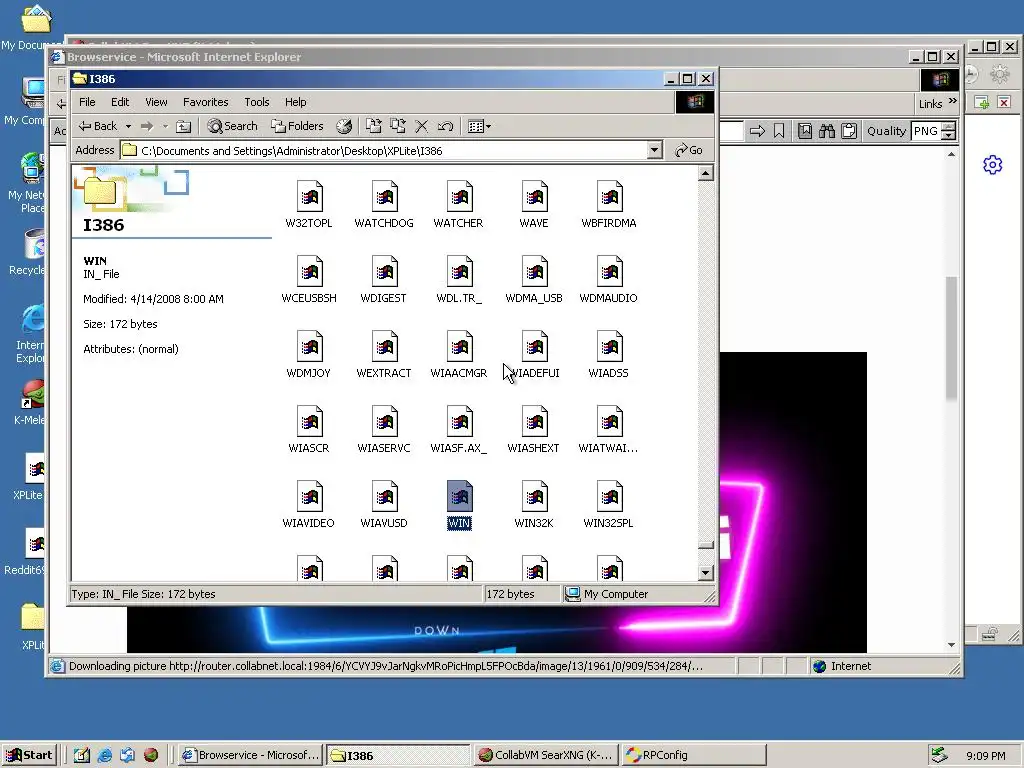Go Back in the I386 folder window
This screenshot has height=768, width=1024.
pos(98,126)
